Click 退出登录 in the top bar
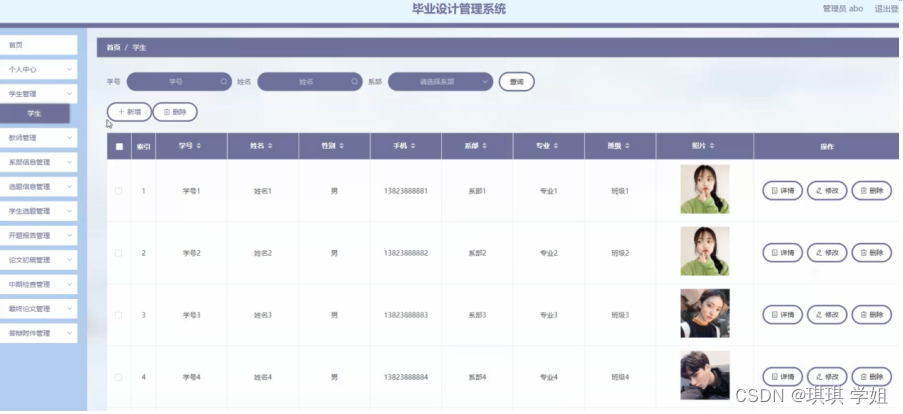Viewport: 903px width, 414px height. pyautogui.click(x=887, y=9)
